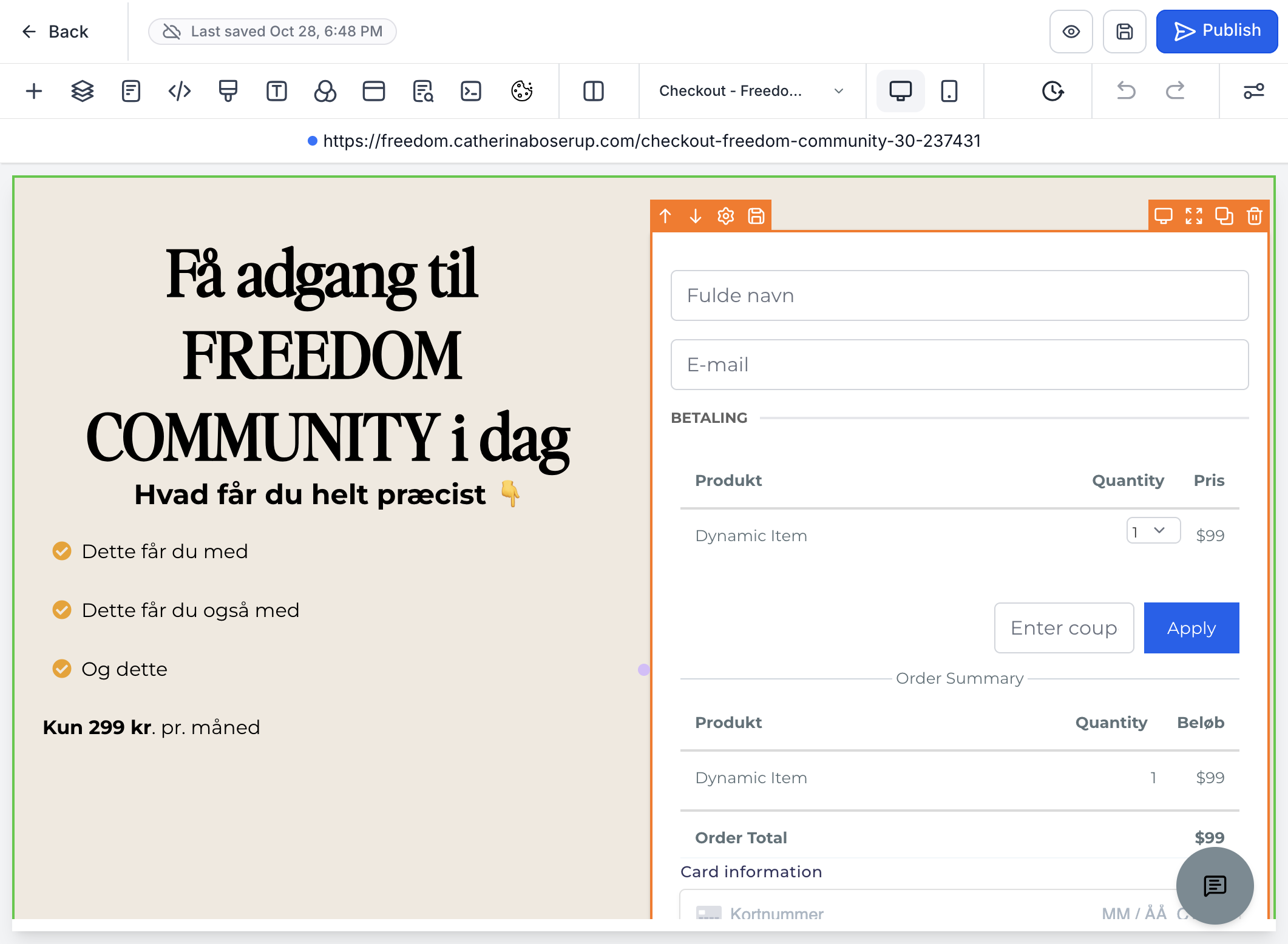This screenshot has height=944, width=1288.
Task: Open the typography T icon
Action: tap(277, 91)
